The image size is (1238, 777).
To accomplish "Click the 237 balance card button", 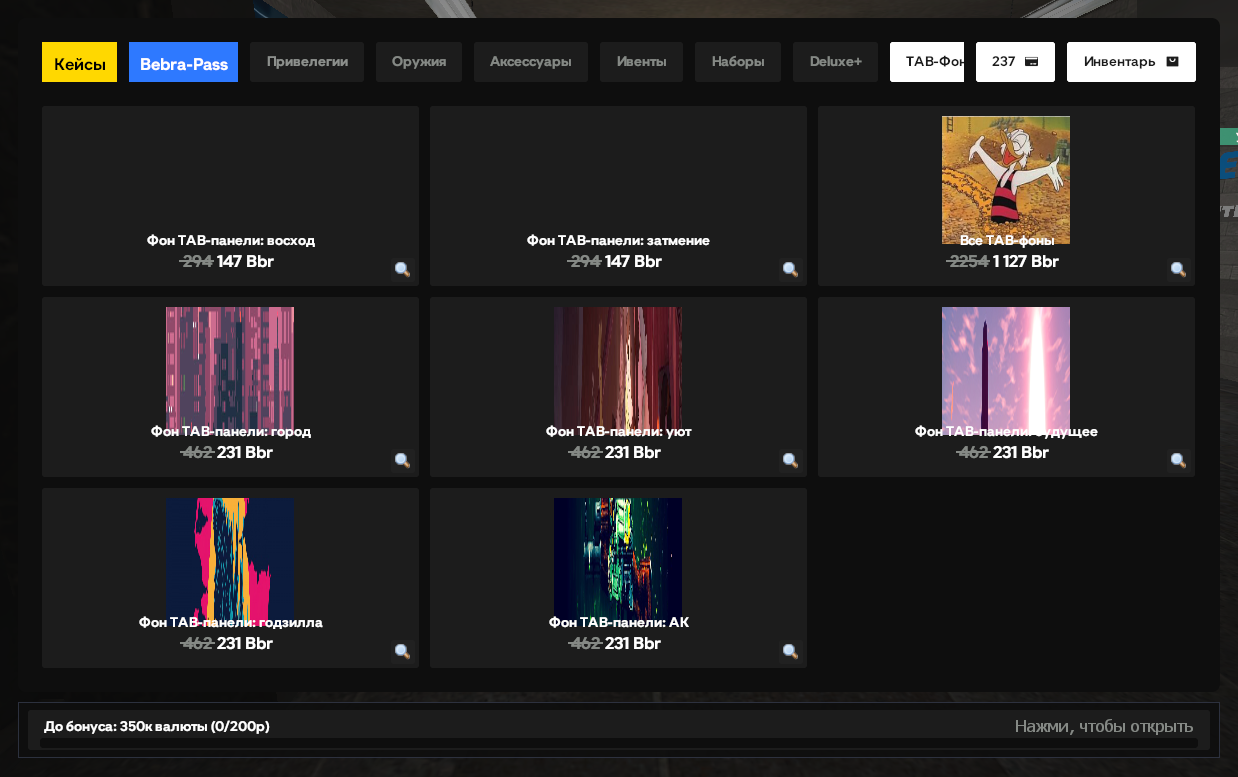I will [x=1015, y=62].
